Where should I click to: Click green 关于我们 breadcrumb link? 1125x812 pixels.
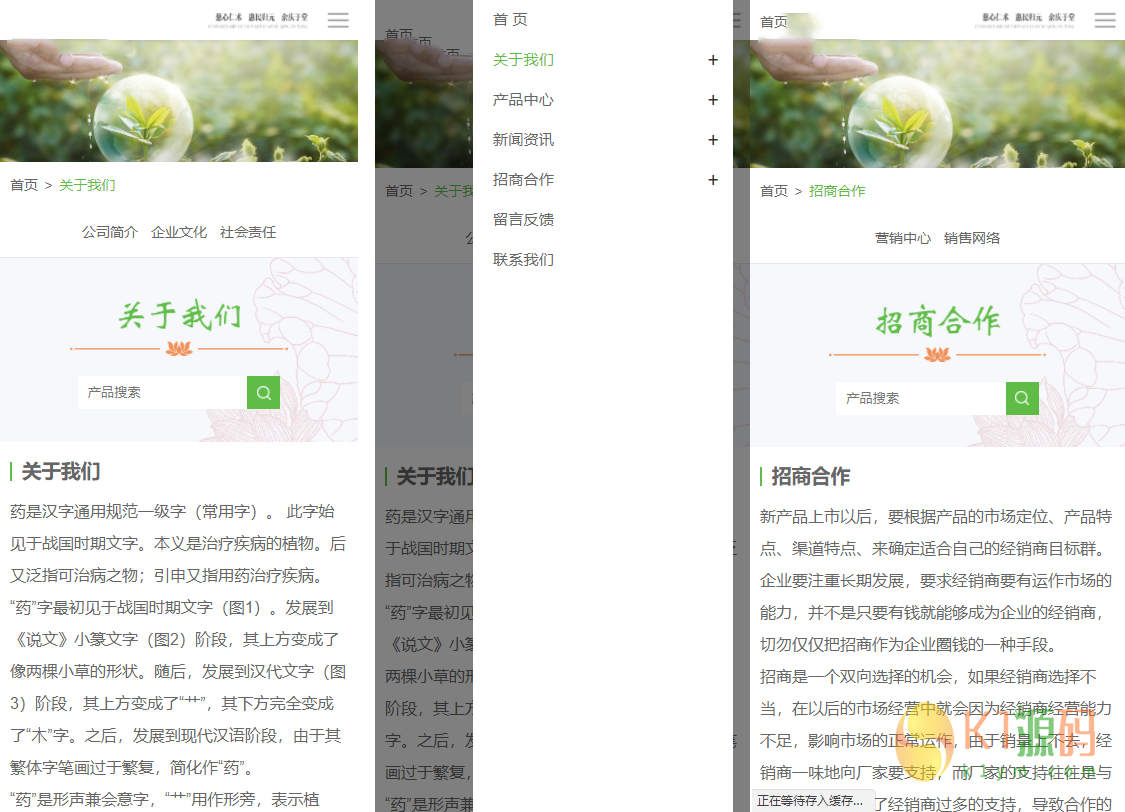87,185
